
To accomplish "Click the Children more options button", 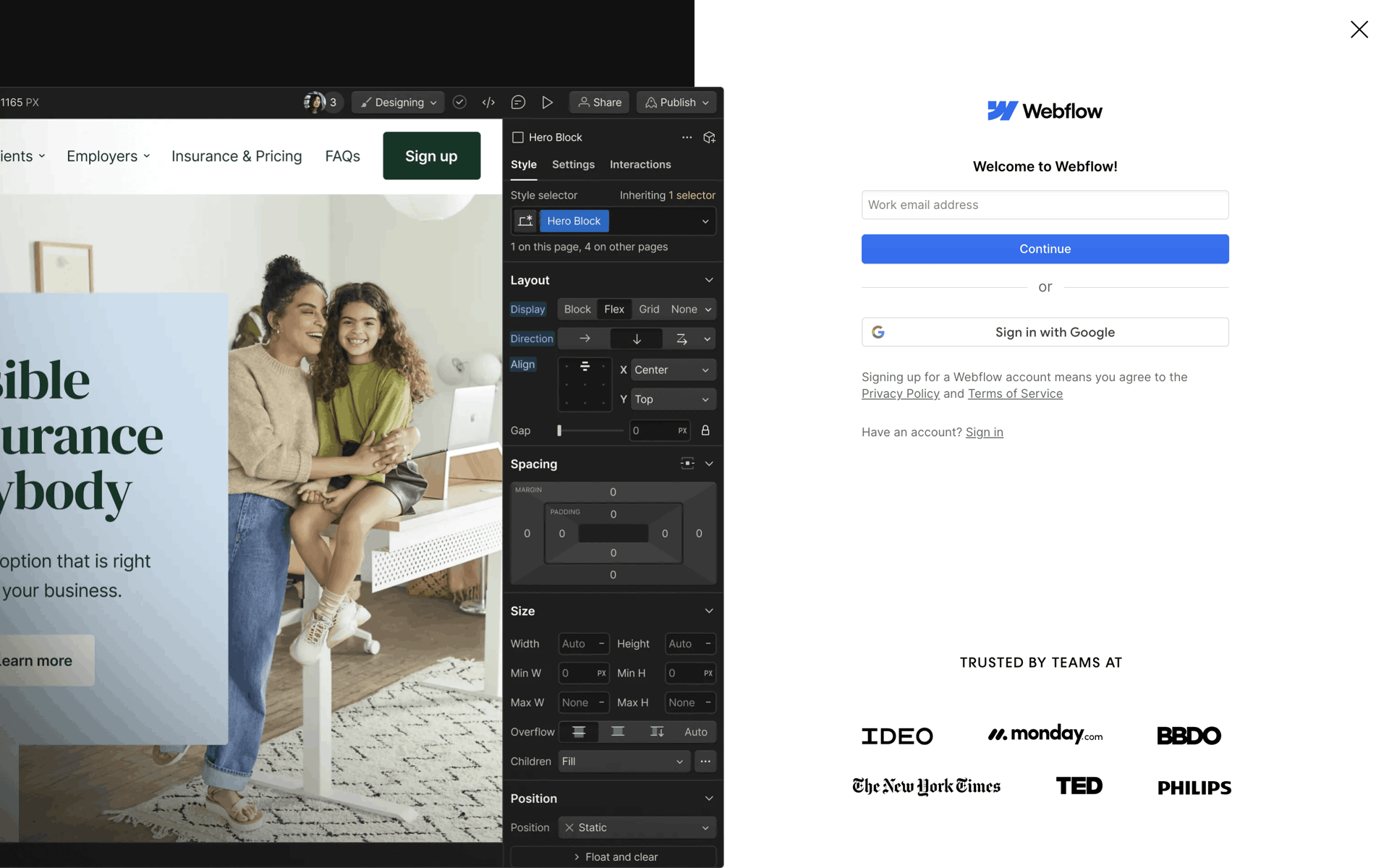I will pyautogui.click(x=705, y=761).
